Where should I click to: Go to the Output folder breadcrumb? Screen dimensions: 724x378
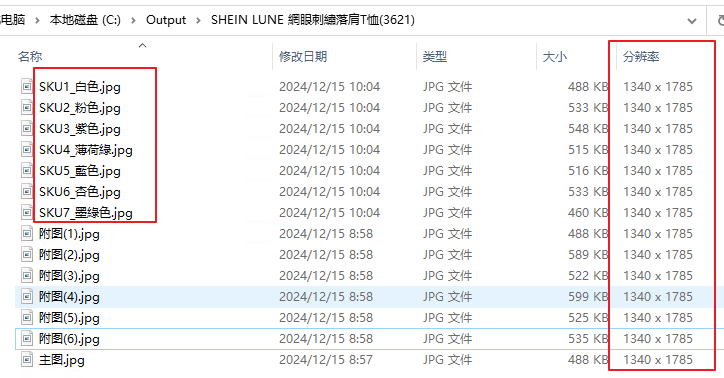tap(166, 20)
